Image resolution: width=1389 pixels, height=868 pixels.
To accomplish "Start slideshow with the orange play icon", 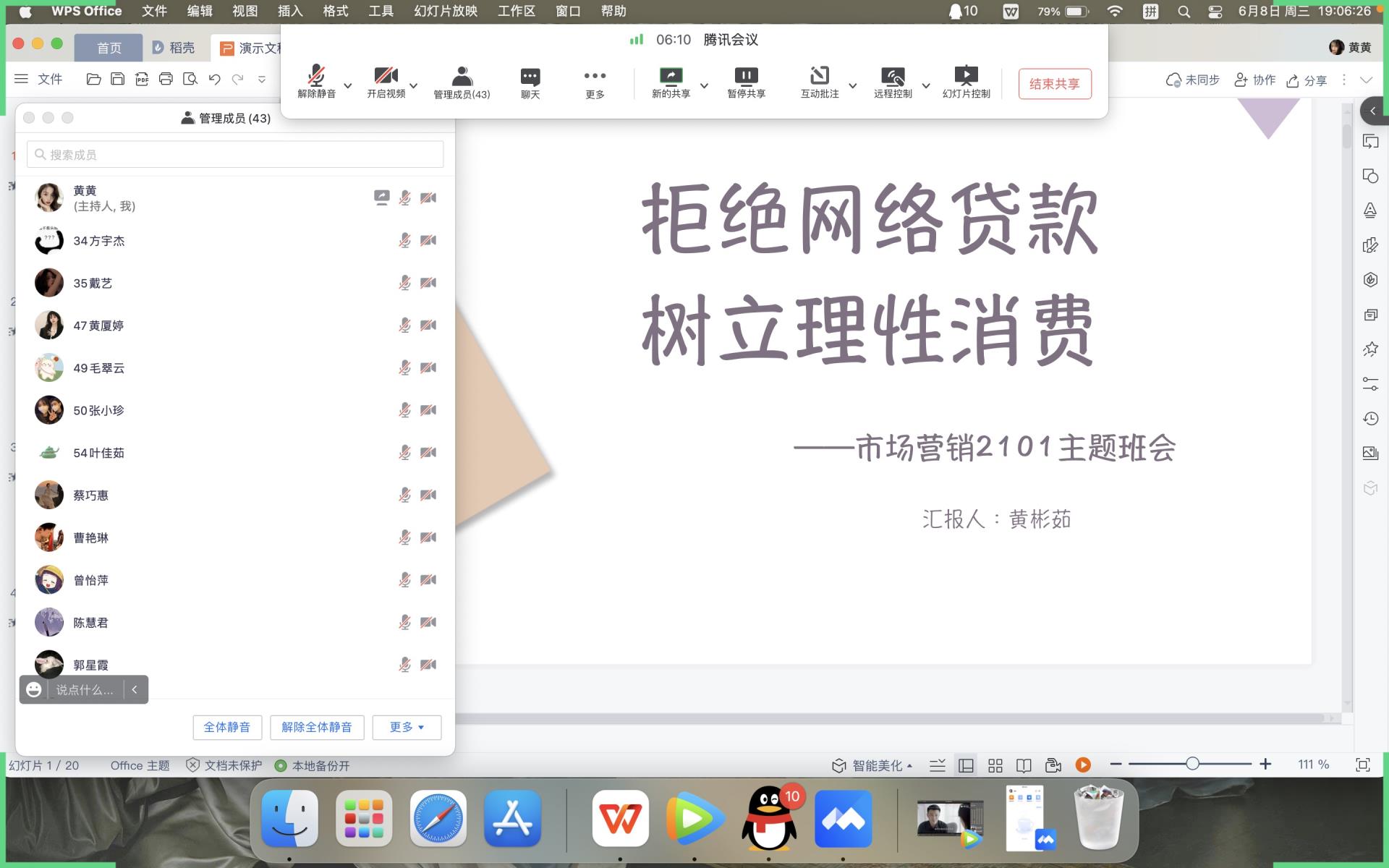I will point(1083,765).
